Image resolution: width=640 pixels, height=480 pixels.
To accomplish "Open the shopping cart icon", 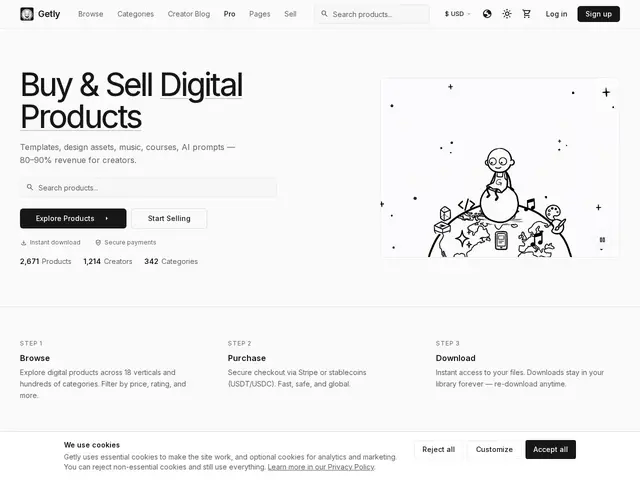I will coord(527,14).
